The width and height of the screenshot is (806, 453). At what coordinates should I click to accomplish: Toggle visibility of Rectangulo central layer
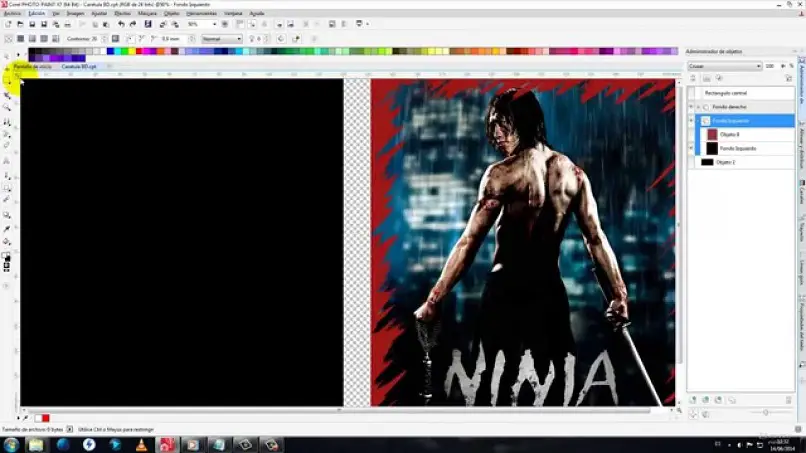691,93
